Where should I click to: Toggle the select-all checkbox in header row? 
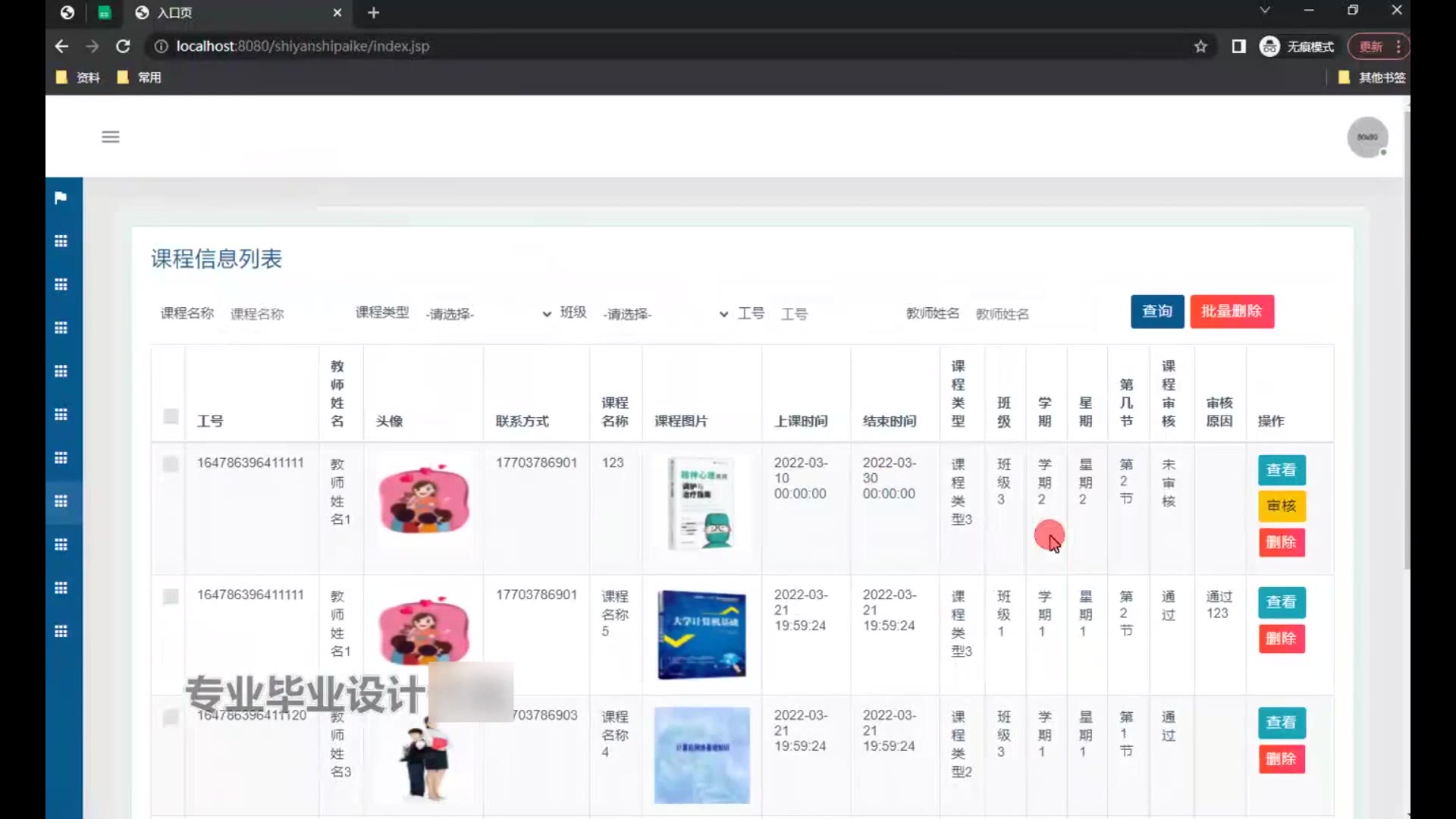click(x=171, y=416)
